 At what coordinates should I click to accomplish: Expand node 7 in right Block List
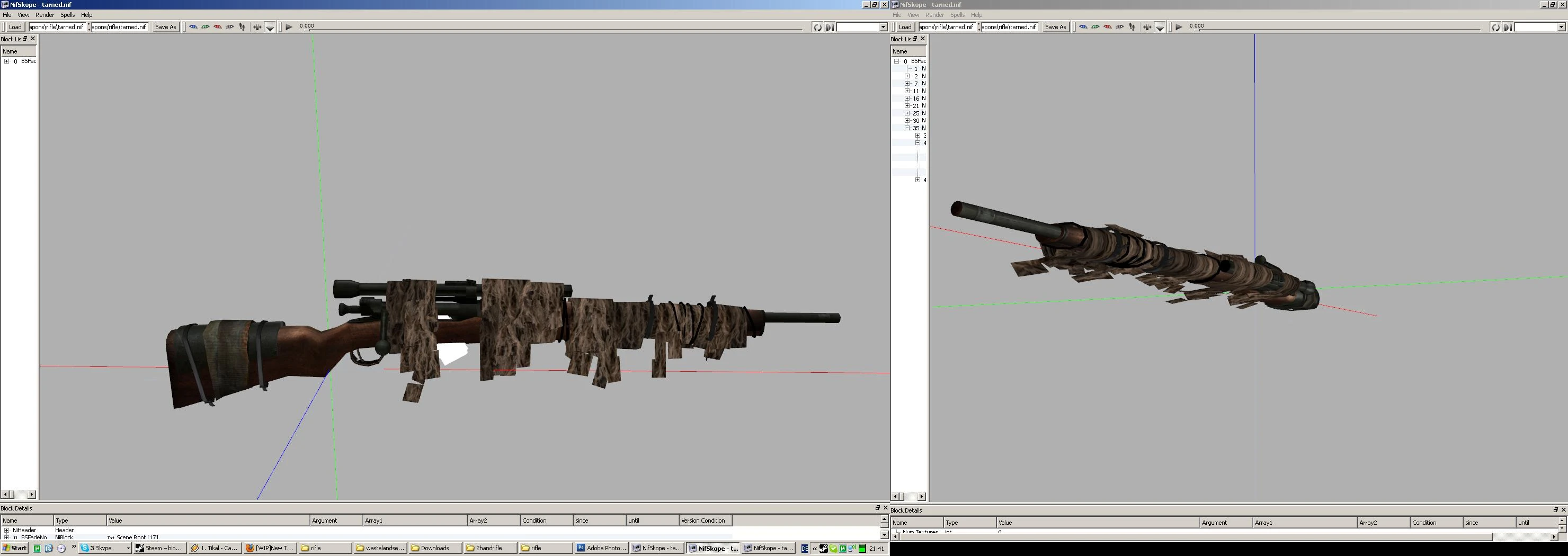click(x=907, y=83)
